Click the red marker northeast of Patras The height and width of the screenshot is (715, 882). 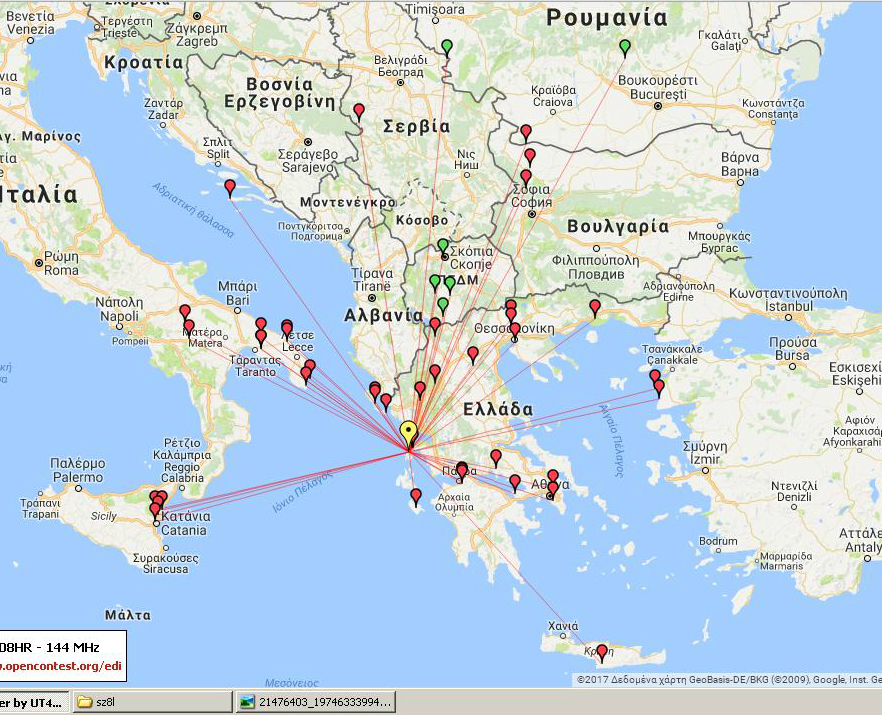click(496, 457)
